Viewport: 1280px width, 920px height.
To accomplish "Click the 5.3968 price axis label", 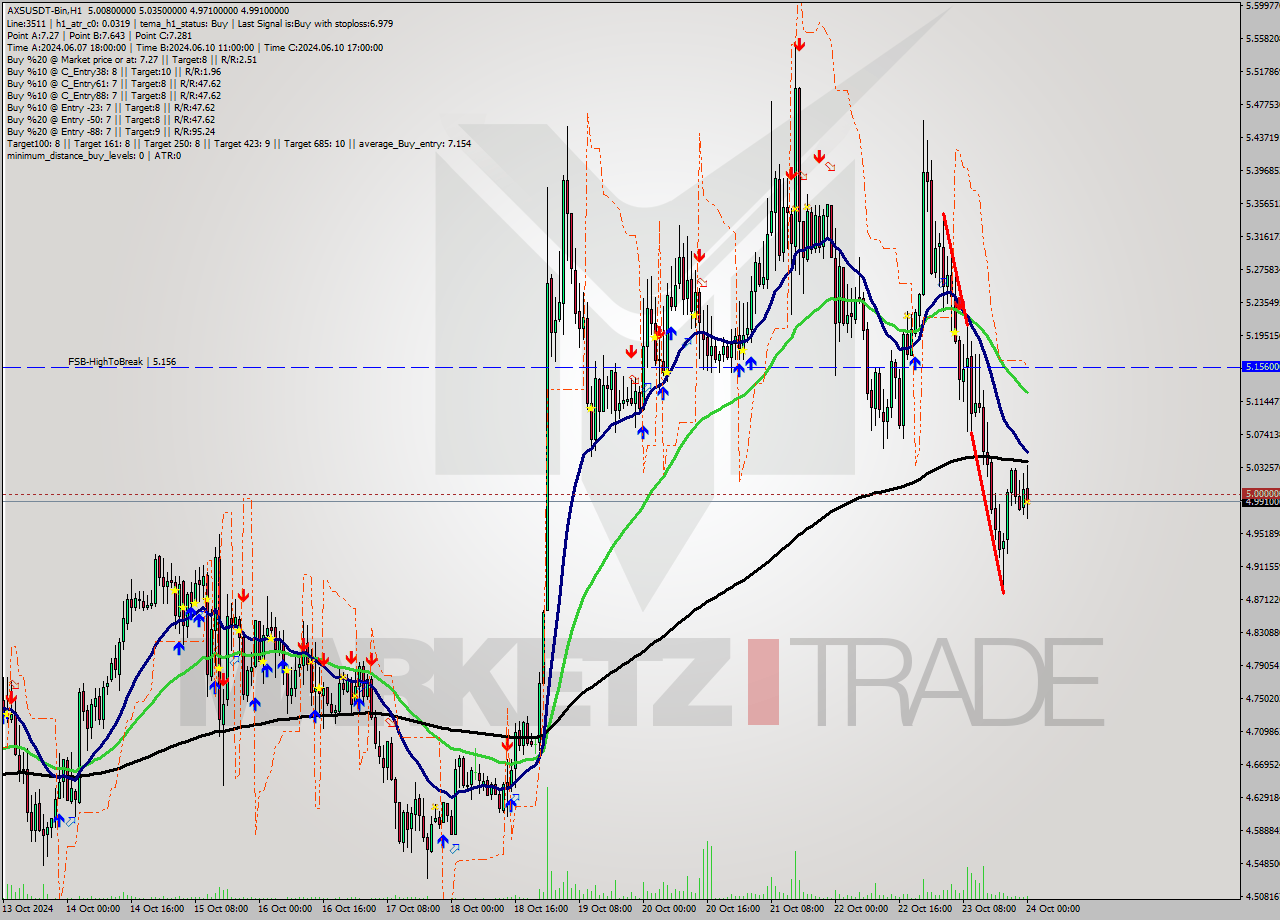I will (1261, 171).
